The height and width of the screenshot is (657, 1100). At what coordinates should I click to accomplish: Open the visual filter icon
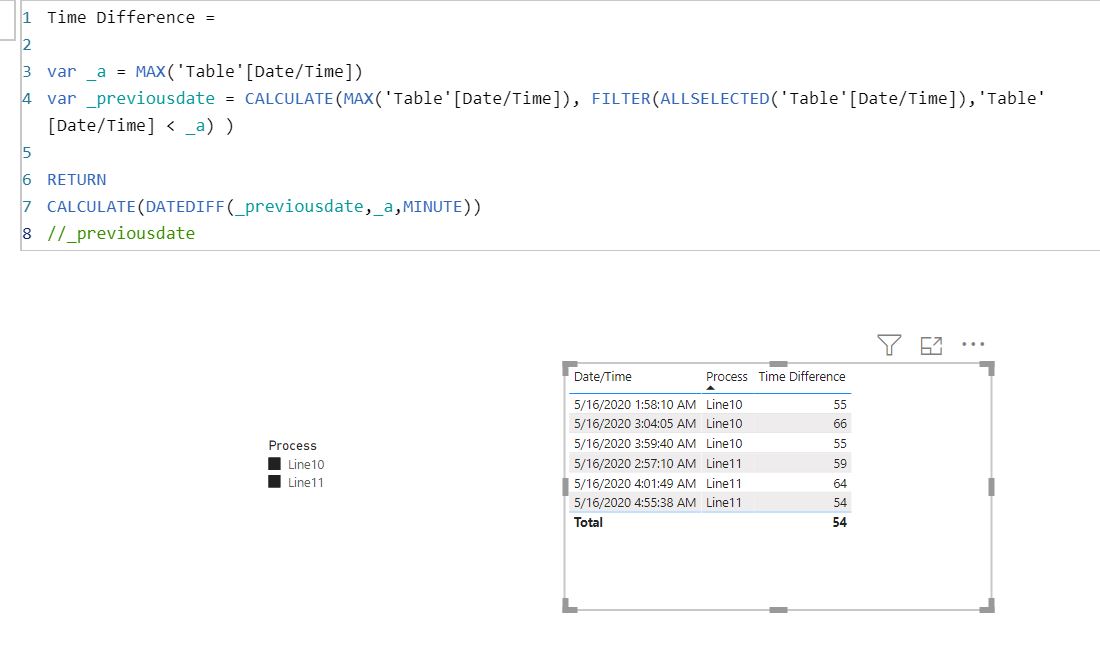tap(889, 344)
